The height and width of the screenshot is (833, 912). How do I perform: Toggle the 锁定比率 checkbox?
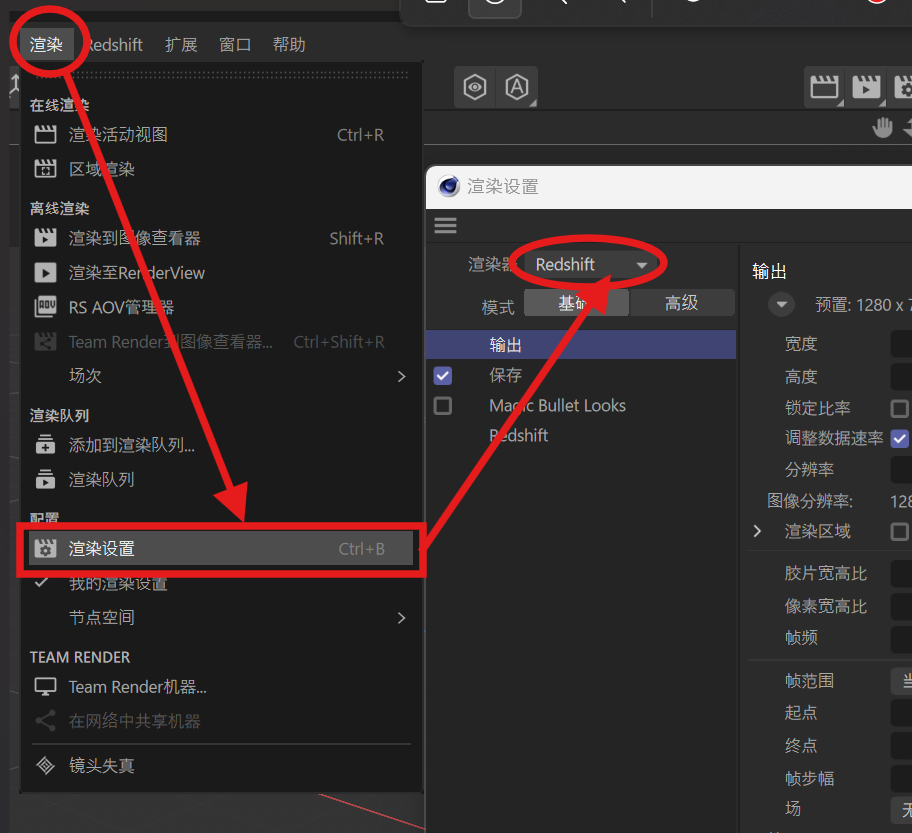[x=899, y=408]
